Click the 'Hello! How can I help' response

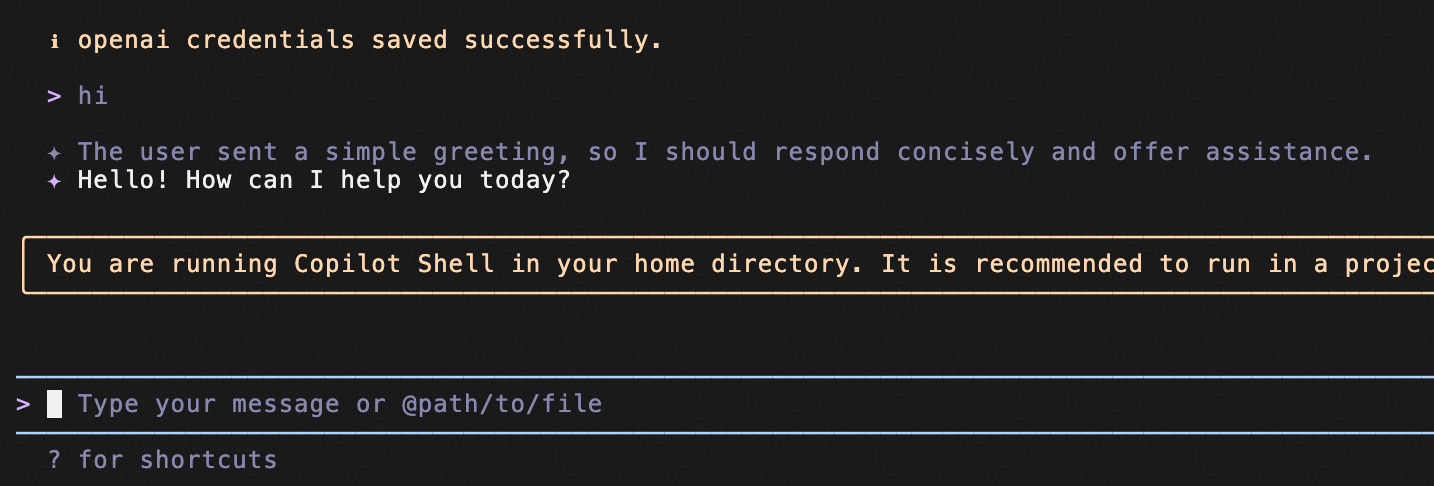coord(324,183)
